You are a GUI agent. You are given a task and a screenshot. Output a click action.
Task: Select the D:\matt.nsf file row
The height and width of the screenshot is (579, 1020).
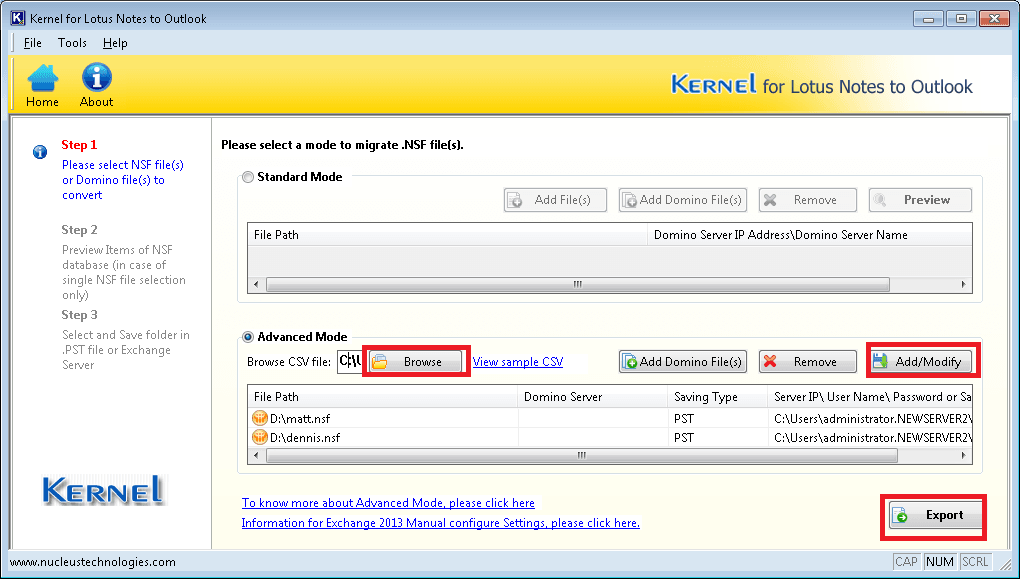point(610,418)
